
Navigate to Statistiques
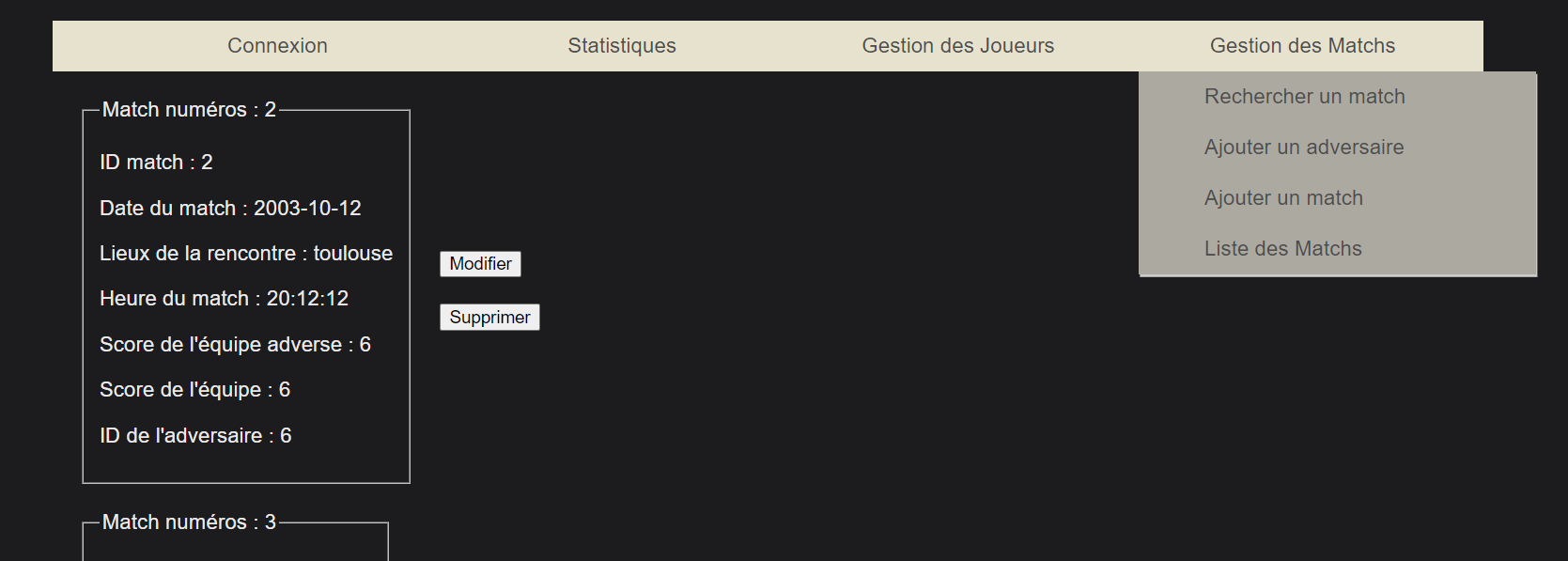point(621,45)
